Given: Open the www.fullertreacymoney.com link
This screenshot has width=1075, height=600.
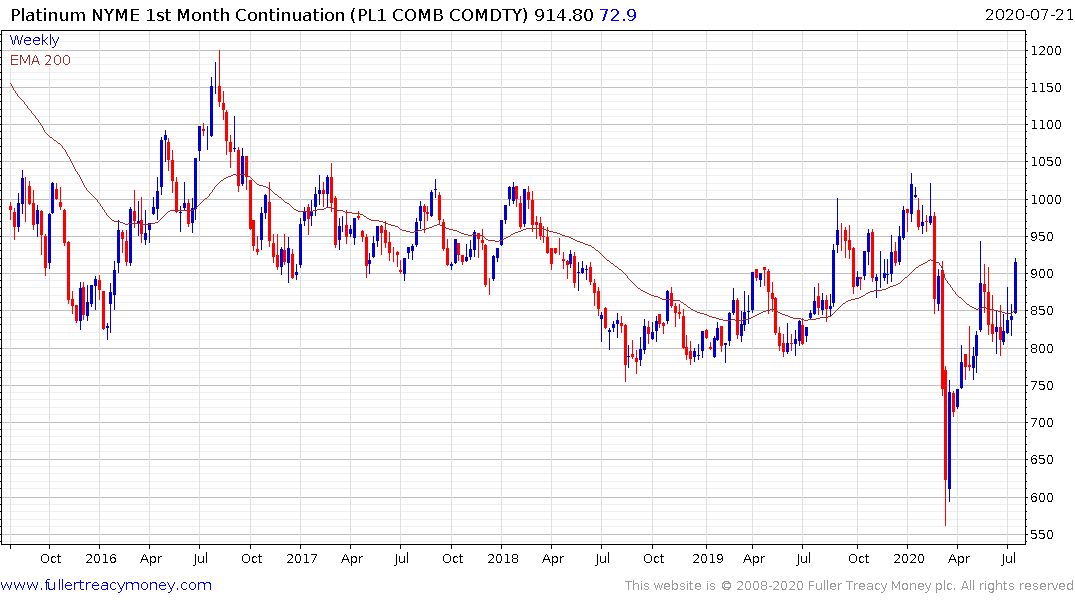Looking at the screenshot, I should tap(106, 585).
